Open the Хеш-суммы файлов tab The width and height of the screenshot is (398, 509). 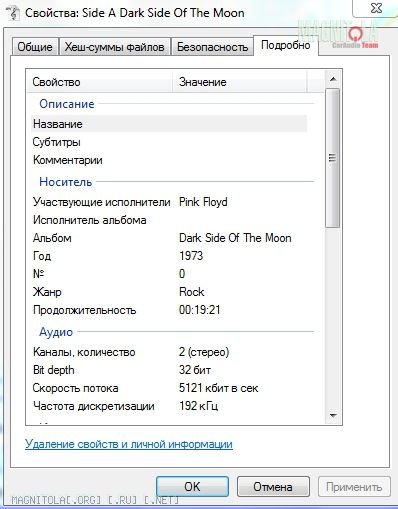114,47
